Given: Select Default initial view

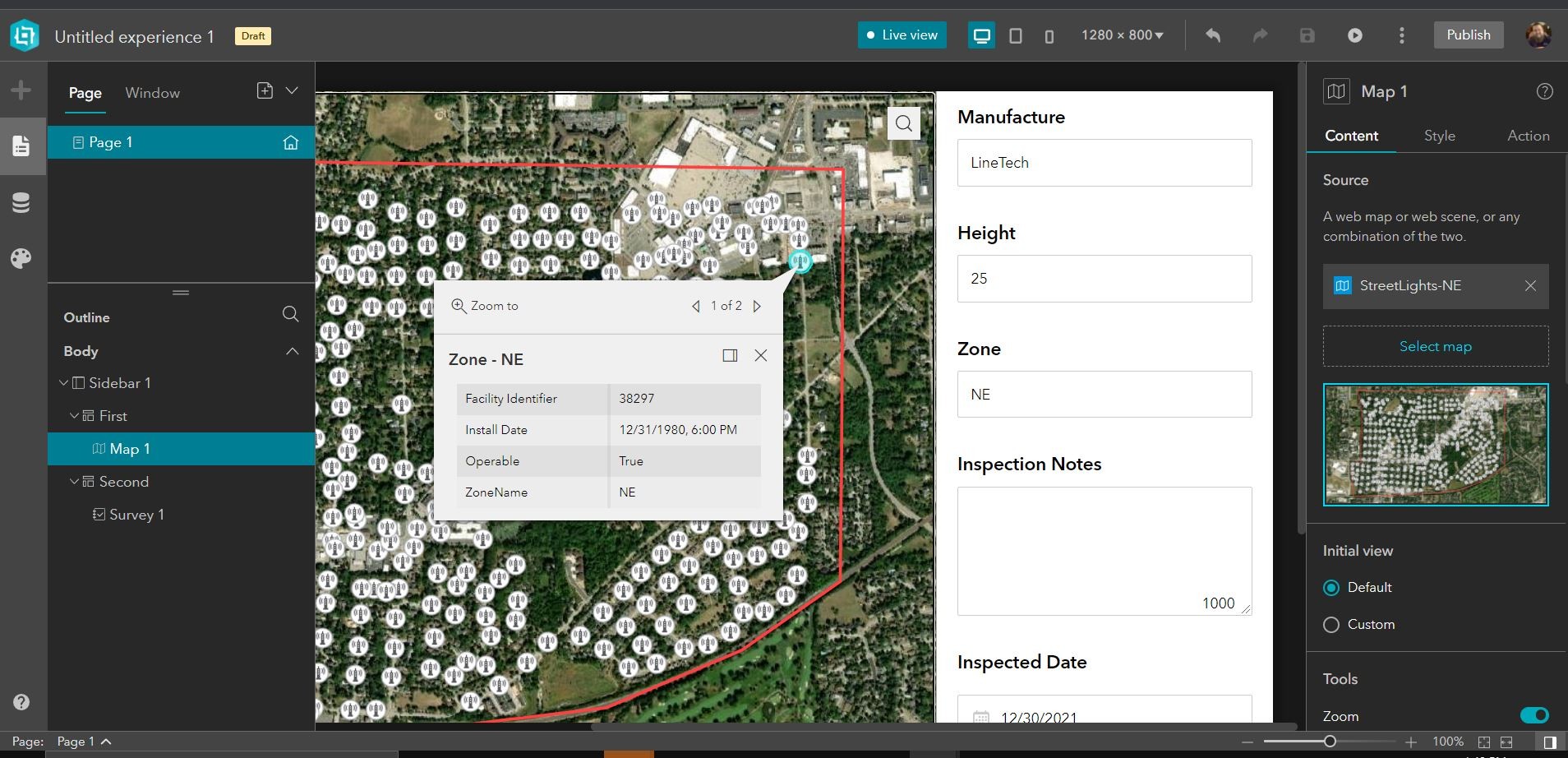Looking at the screenshot, I should pyautogui.click(x=1331, y=588).
